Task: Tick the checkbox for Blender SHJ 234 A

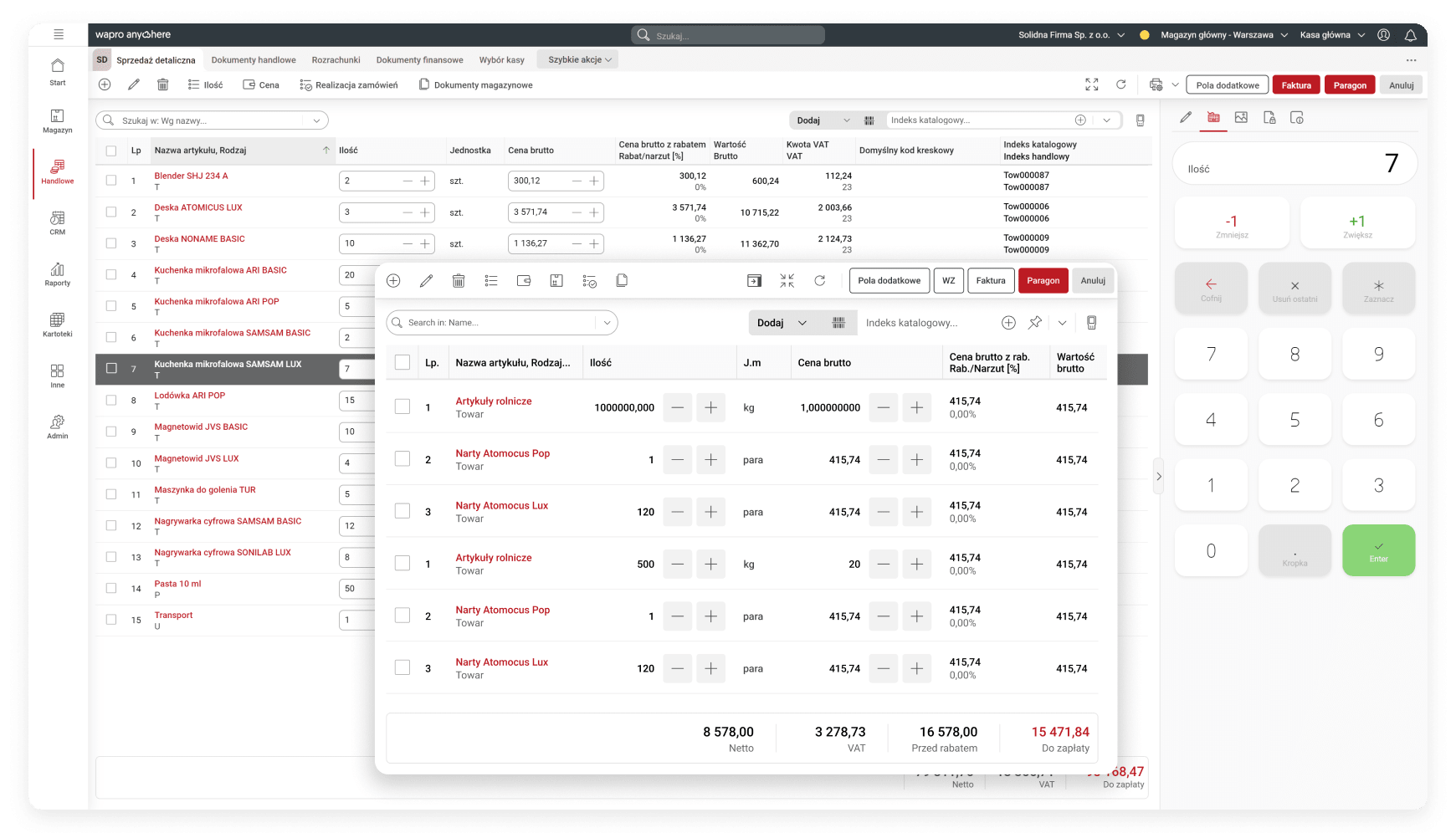Action: [x=111, y=181]
